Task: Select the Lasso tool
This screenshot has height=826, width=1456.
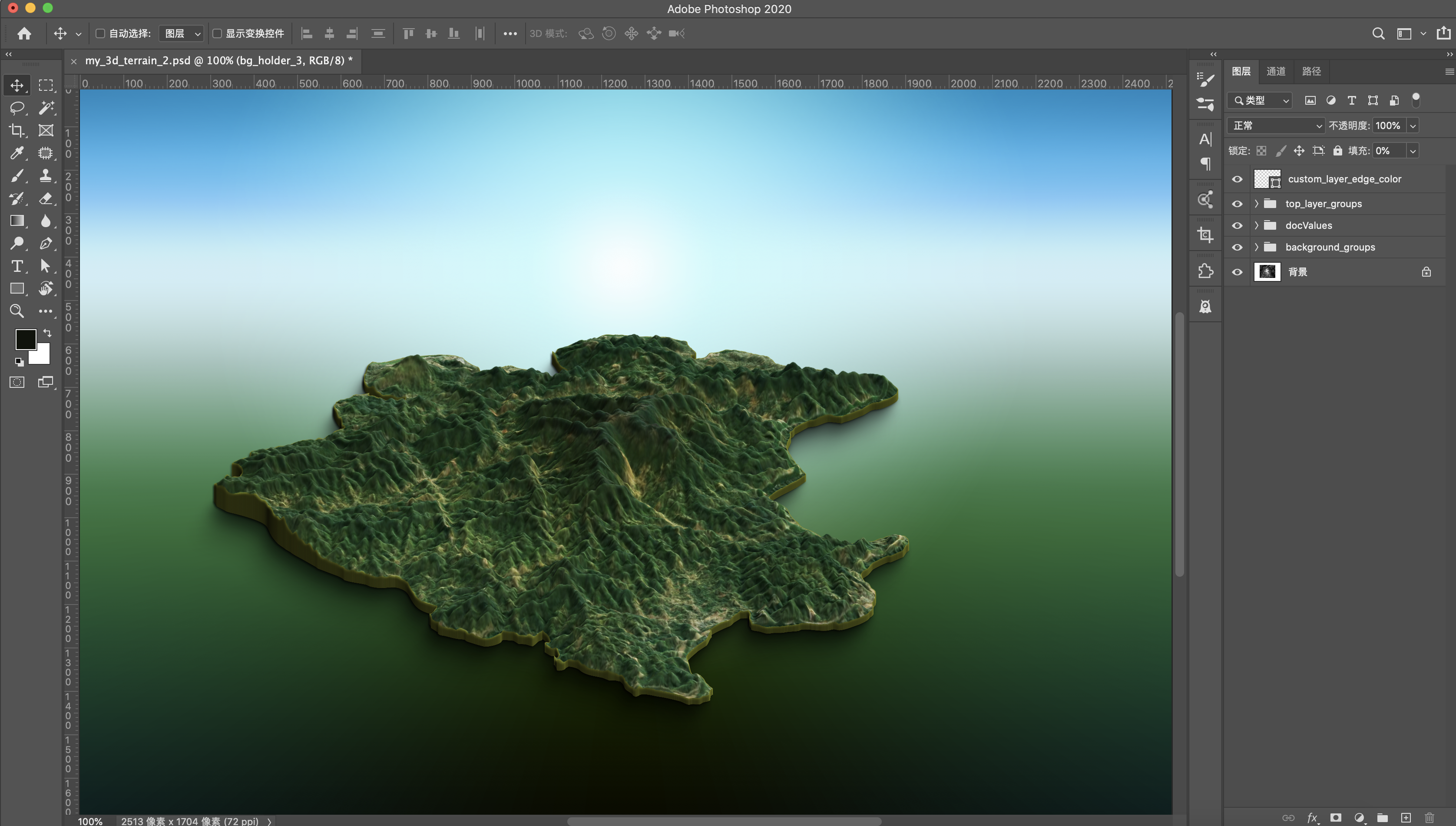Action: pos(17,108)
